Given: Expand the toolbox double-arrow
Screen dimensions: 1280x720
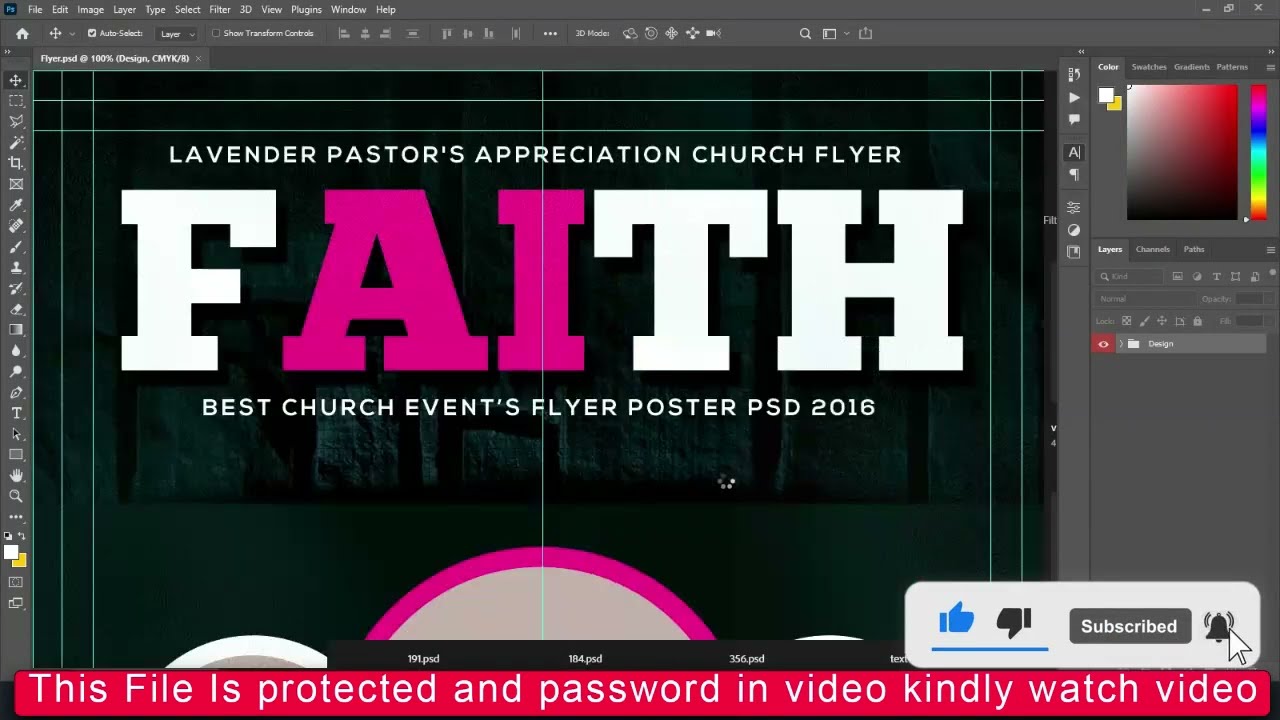Looking at the screenshot, I should pyautogui.click(x=6, y=51).
